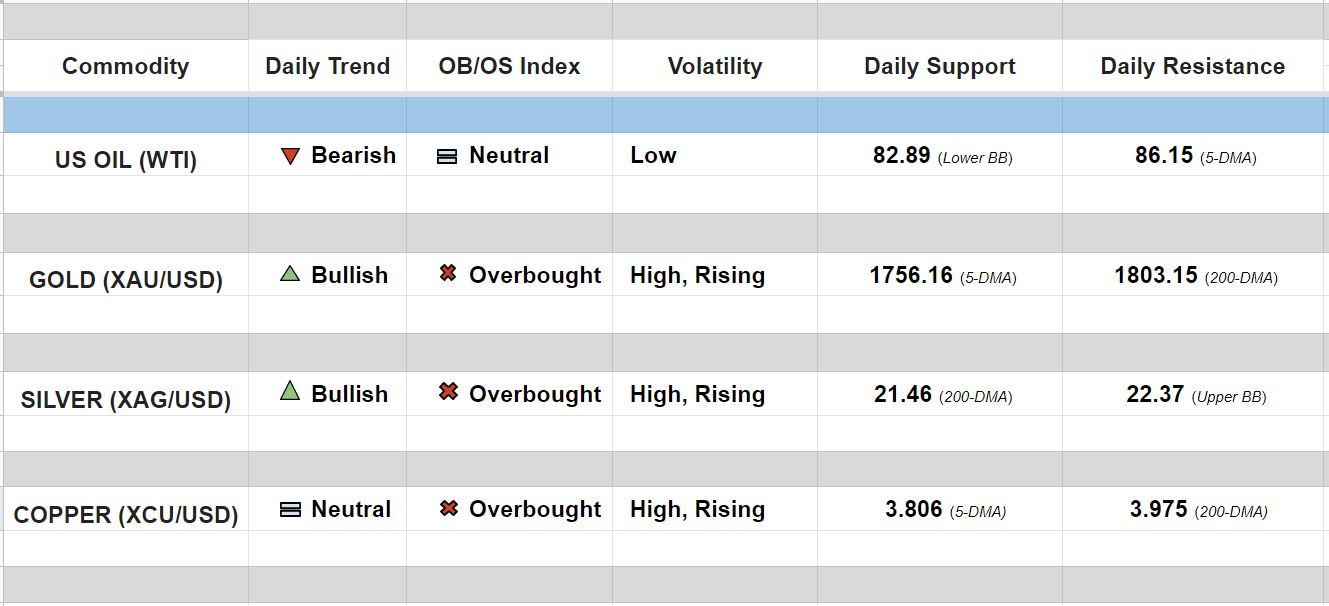Select Gold resistance value 1803.15

[1156, 275]
